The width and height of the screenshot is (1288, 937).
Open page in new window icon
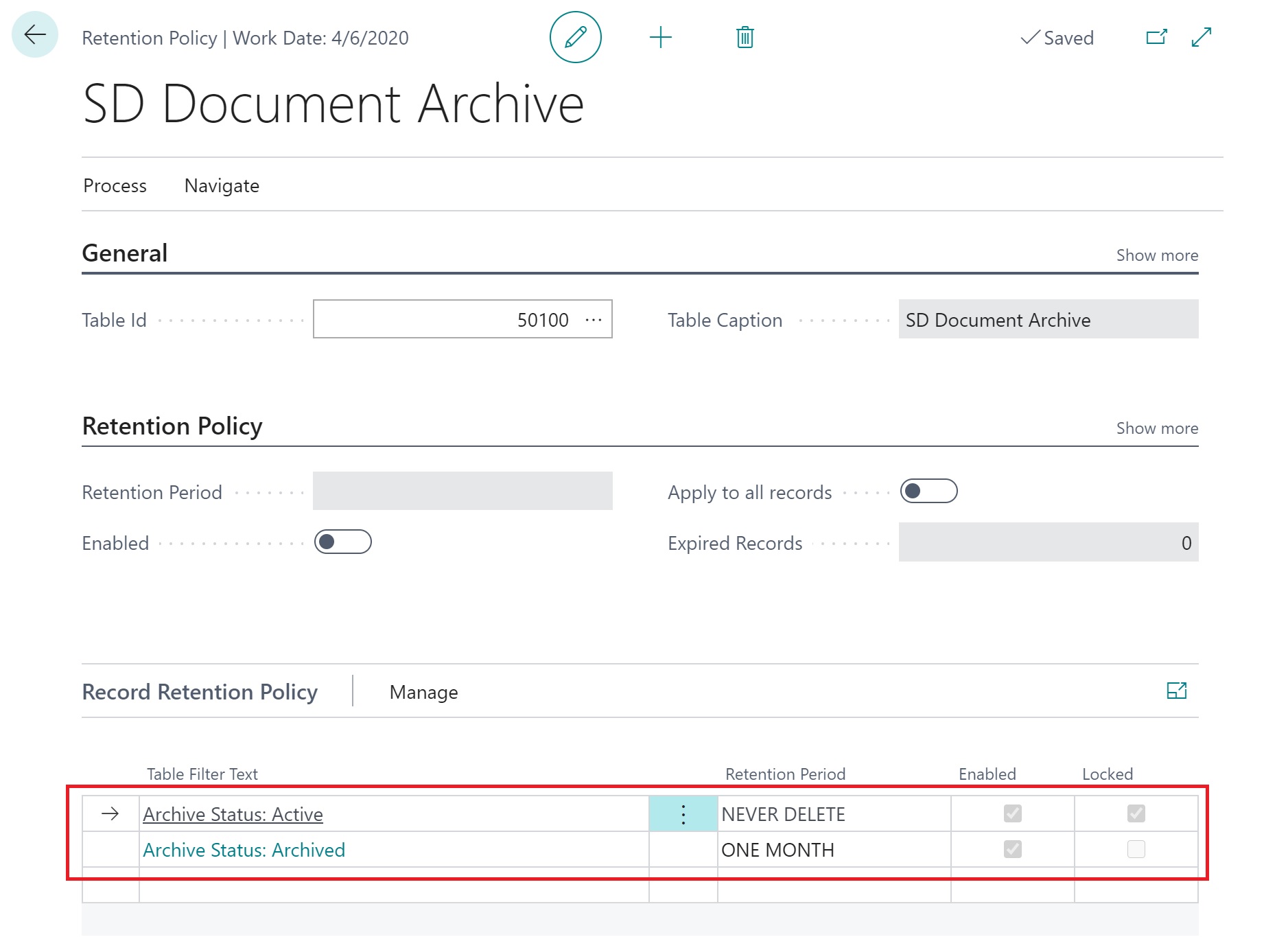pyautogui.click(x=1156, y=37)
